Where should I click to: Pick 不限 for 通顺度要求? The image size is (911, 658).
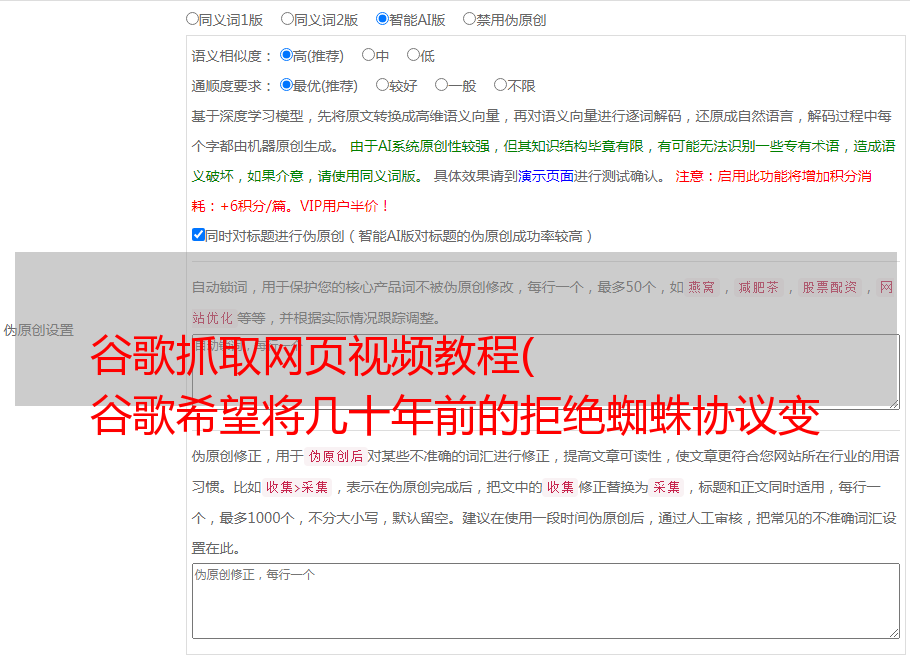point(500,85)
